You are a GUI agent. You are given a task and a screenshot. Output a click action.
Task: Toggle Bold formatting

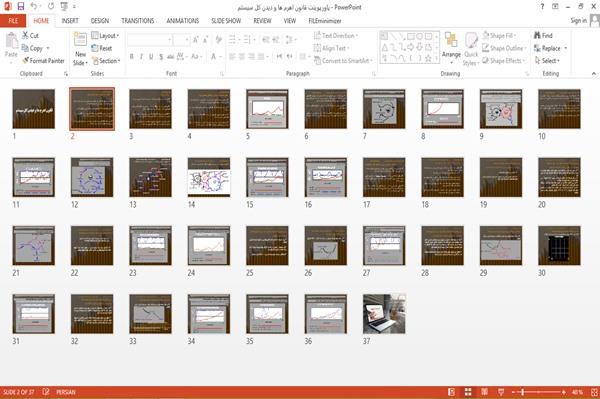[x=132, y=57]
